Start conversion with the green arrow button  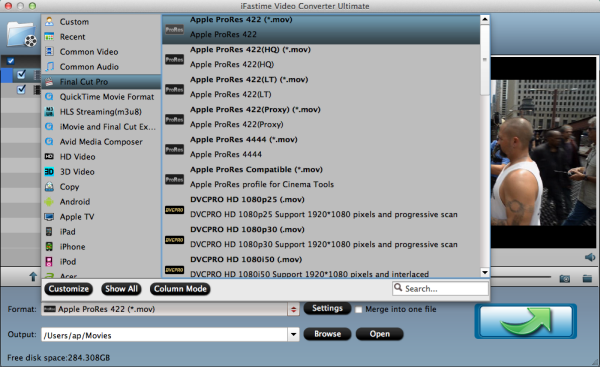click(526, 321)
